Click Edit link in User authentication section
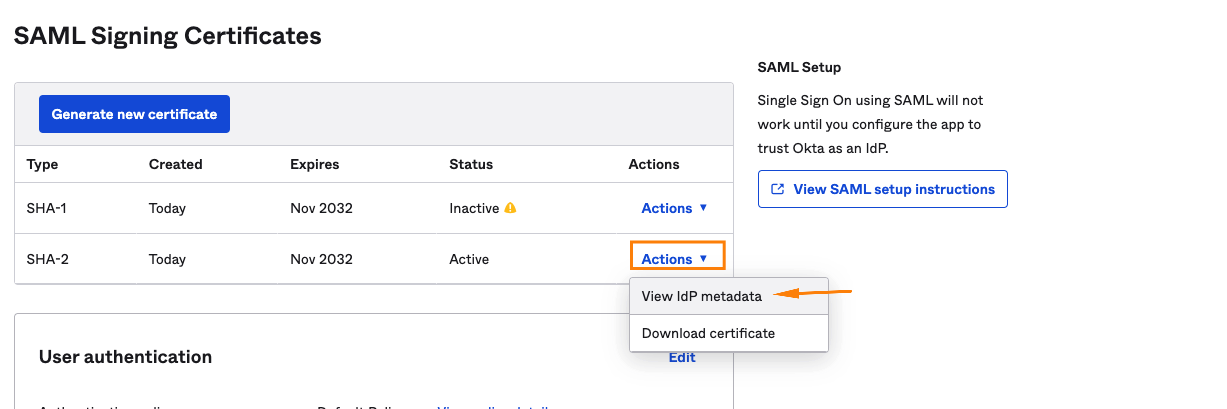This screenshot has width=1227, height=409. pos(682,357)
